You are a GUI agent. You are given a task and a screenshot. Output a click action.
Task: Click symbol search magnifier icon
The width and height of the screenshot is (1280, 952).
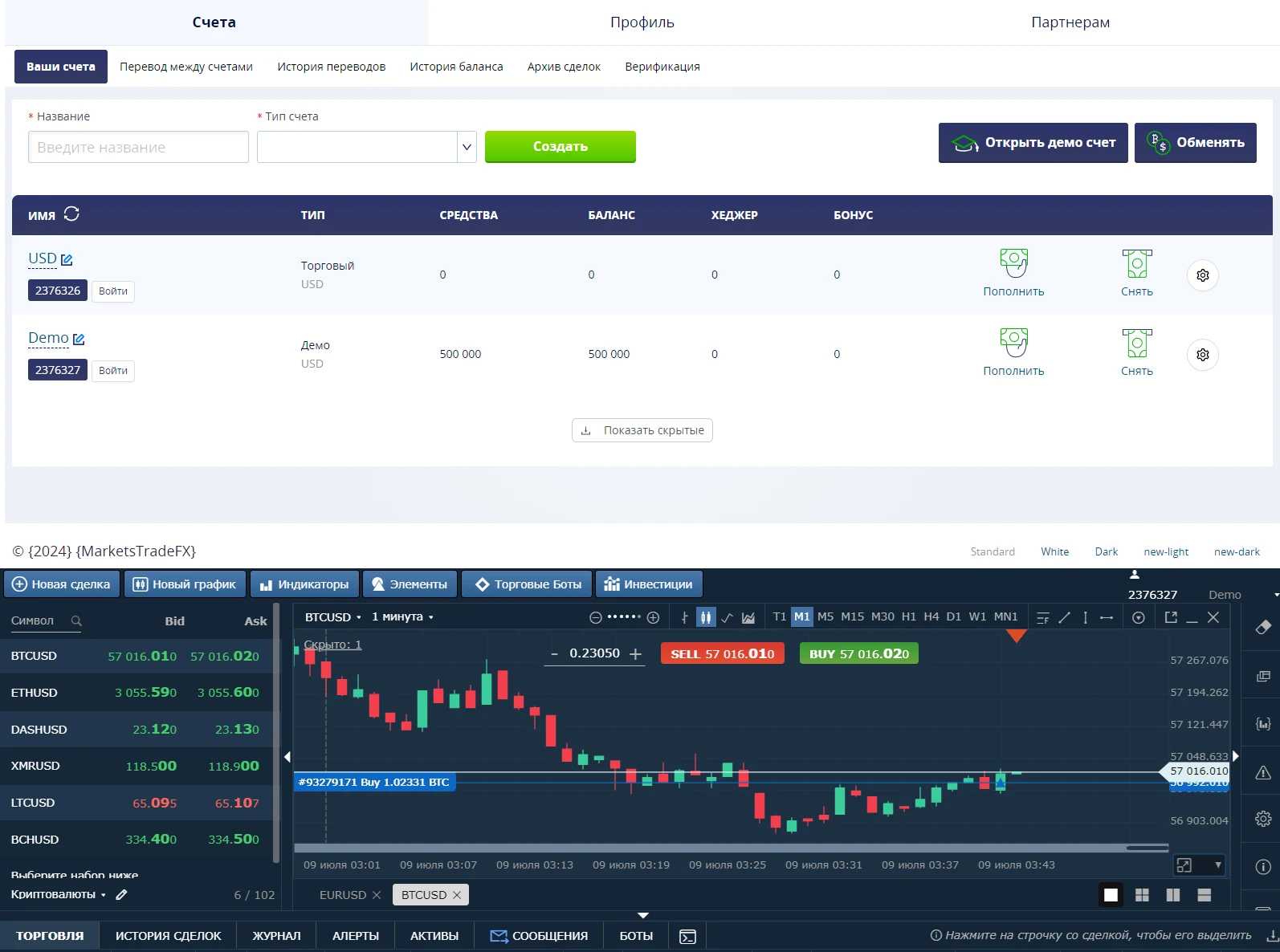[76, 620]
